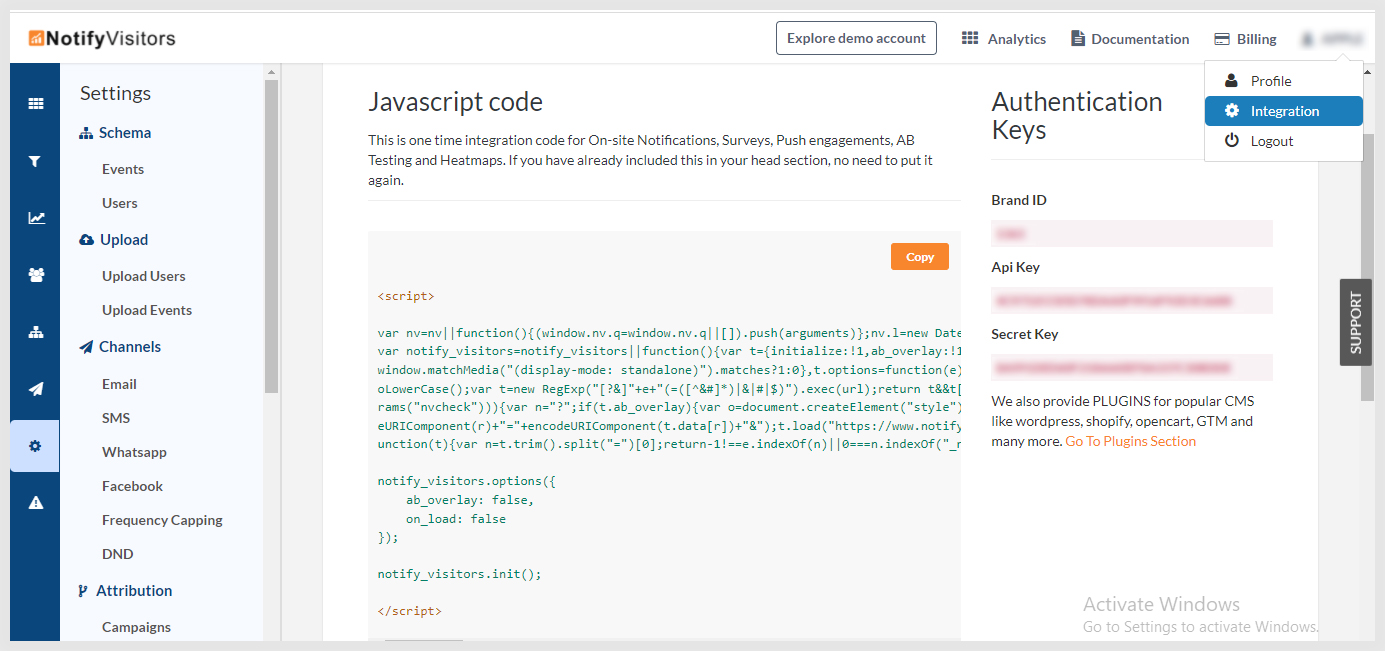The height and width of the screenshot is (651, 1385).
Task: Expand the Channels settings section
Action: pos(120,347)
